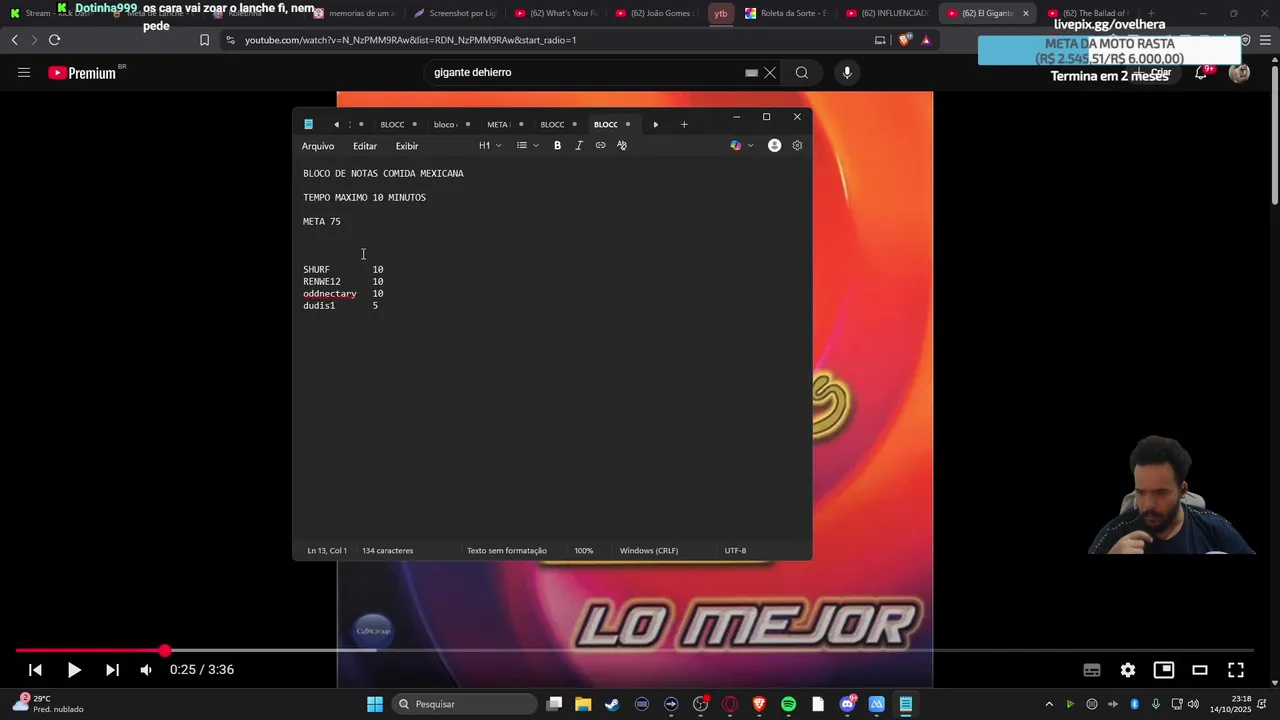The image size is (1280, 720).
Task: Click the Pesquisar taskbar search box
Action: tap(464, 704)
